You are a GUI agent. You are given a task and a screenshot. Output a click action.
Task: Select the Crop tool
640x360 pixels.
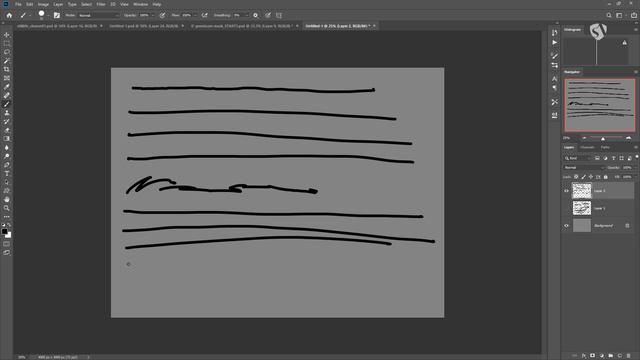point(7,69)
